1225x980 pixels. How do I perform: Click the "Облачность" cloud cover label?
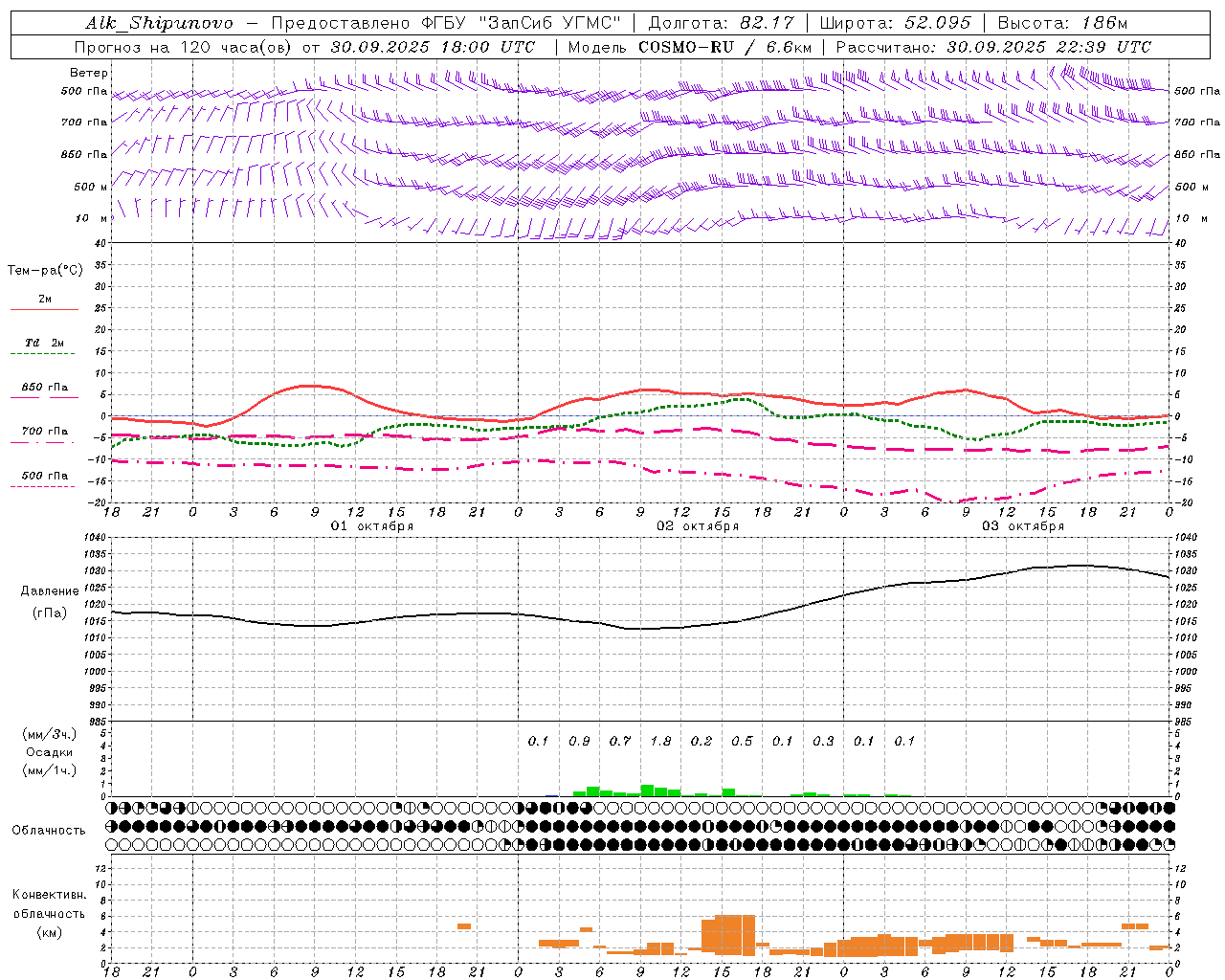click(x=49, y=831)
